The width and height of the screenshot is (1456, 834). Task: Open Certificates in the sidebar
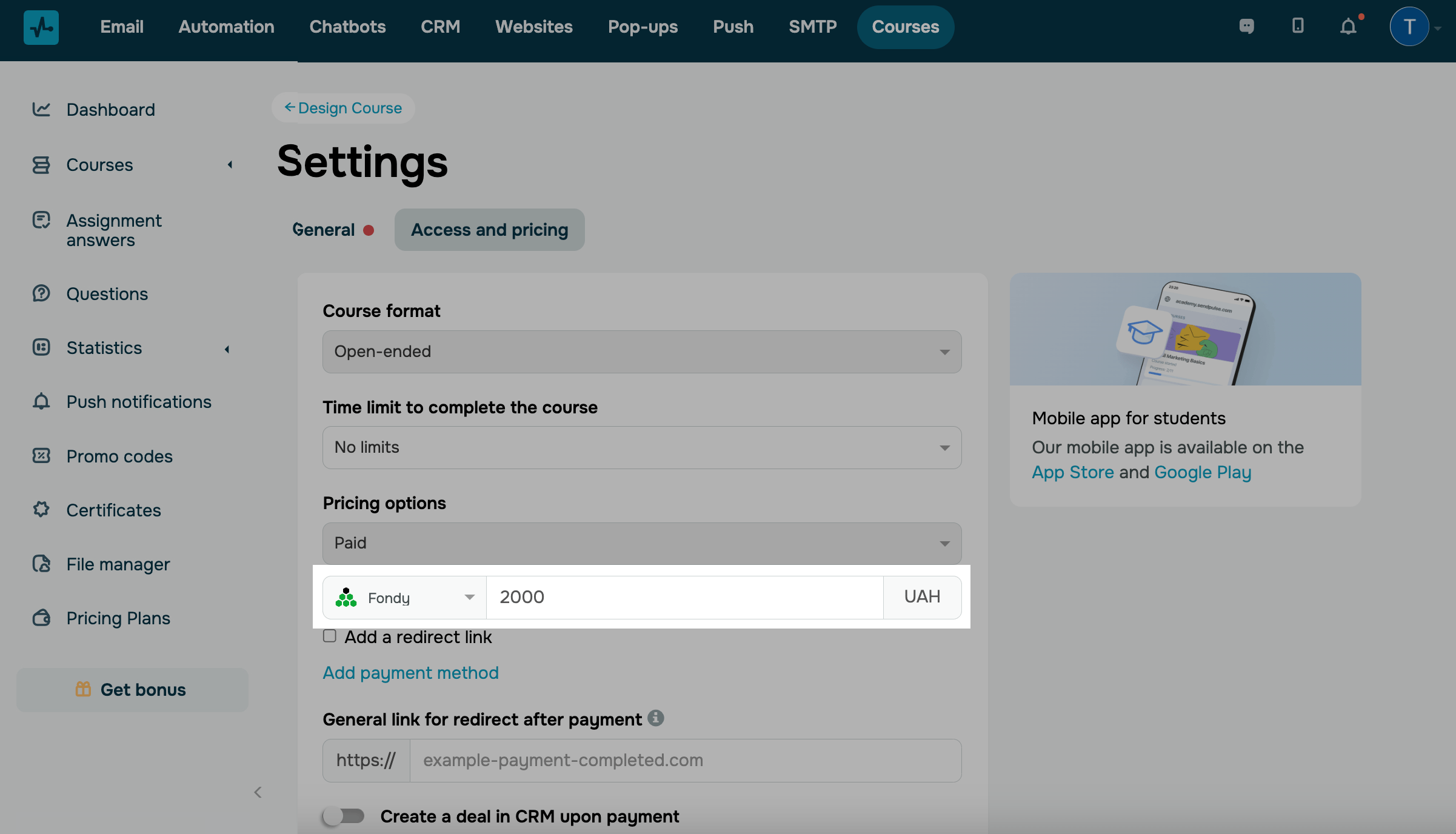pos(113,510)
